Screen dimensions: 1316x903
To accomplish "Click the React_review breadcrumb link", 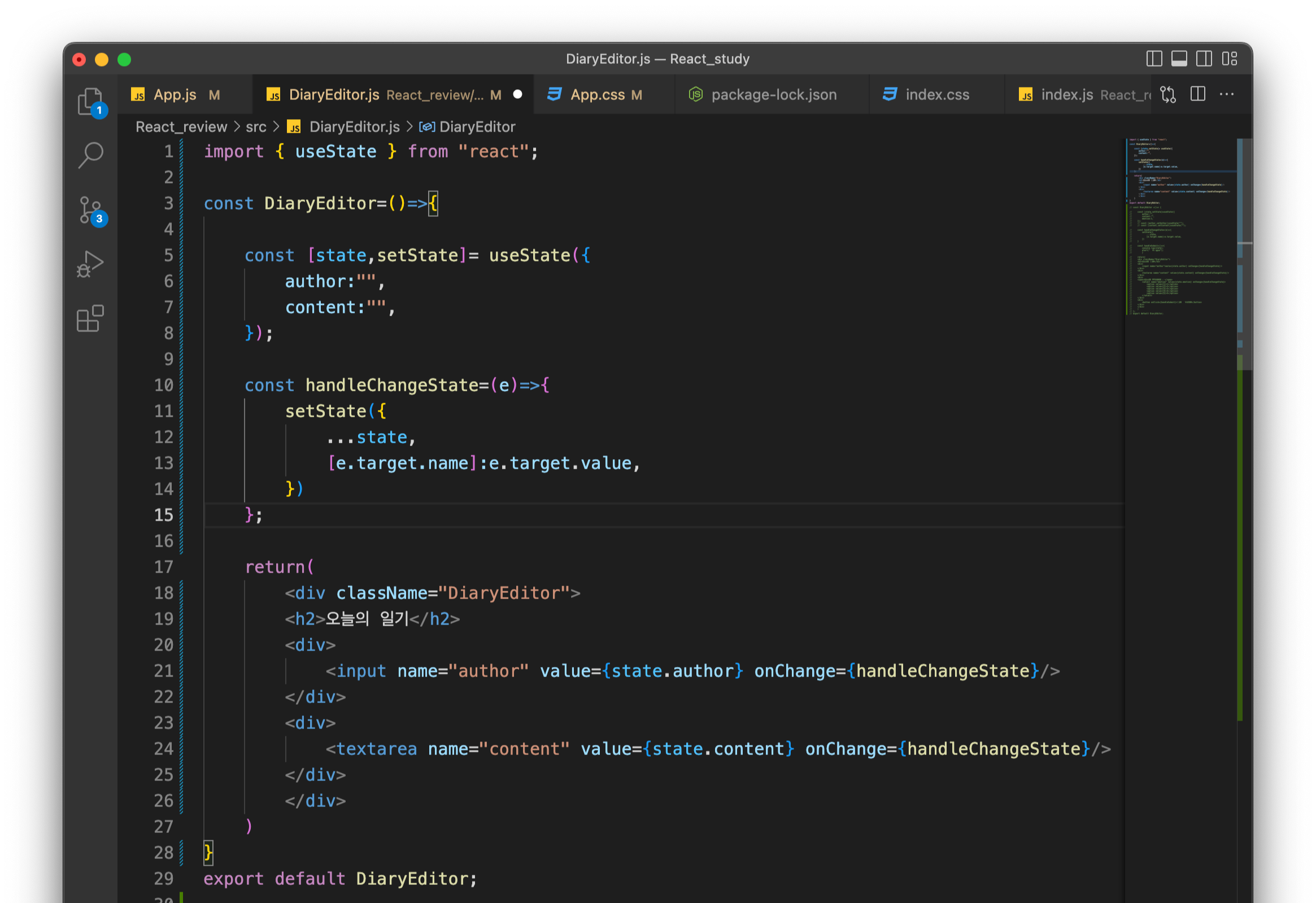I will 181,127.
